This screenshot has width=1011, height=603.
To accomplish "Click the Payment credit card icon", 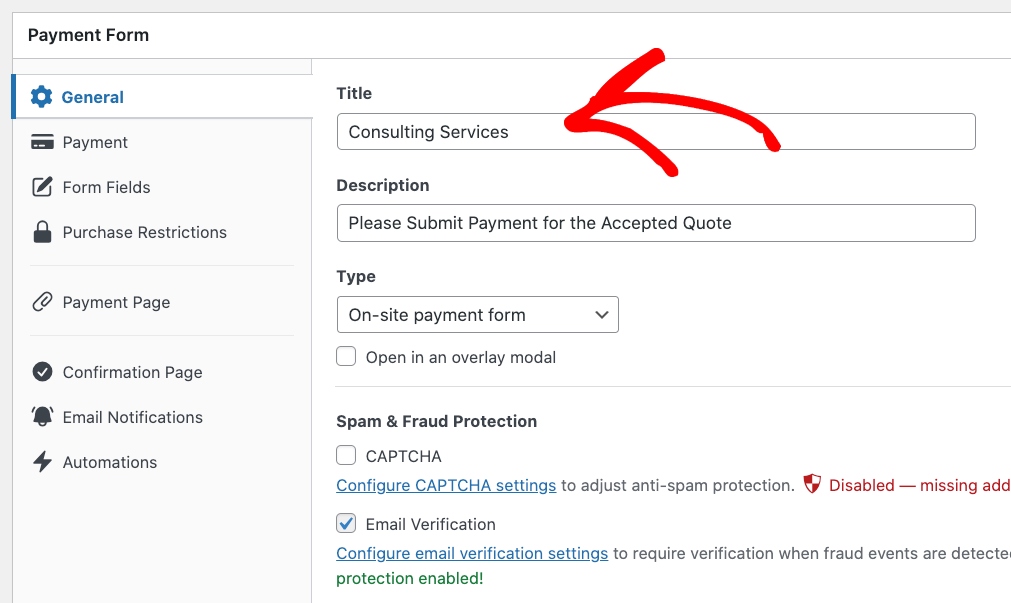I will (42, 142).
